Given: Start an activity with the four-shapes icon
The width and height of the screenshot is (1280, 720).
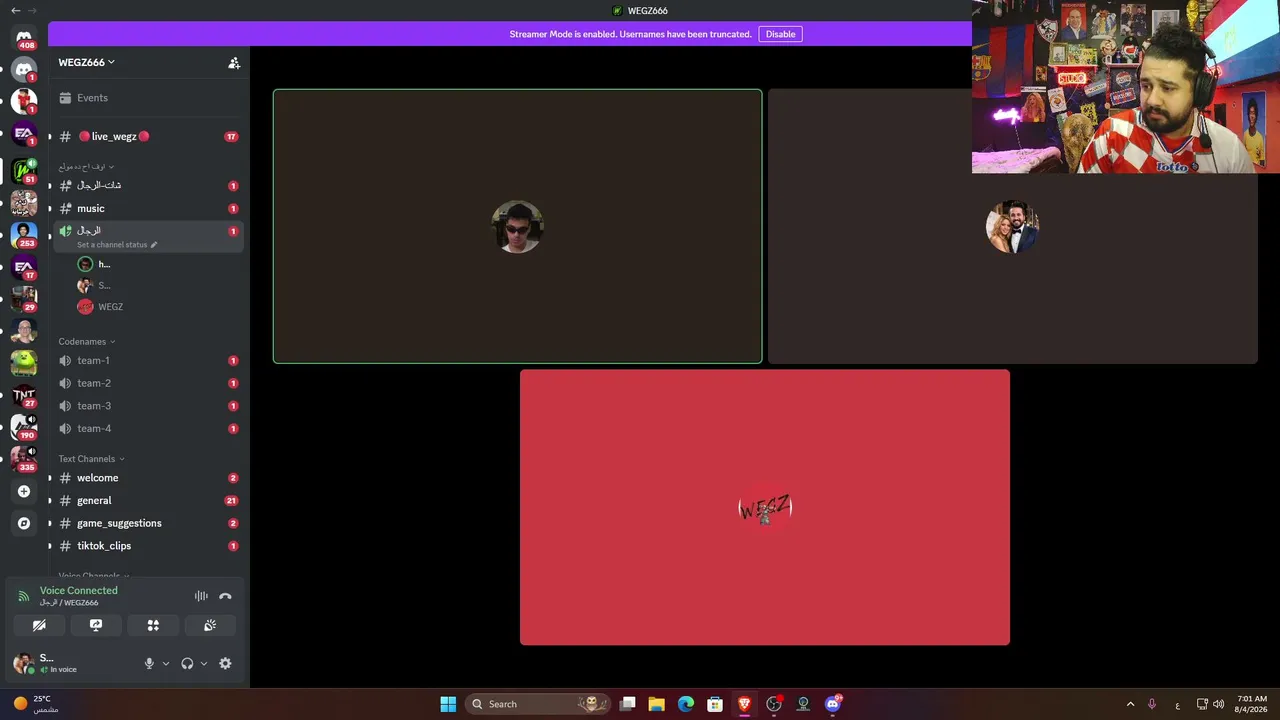Looking at the screenshot, I should pos(153,625).
